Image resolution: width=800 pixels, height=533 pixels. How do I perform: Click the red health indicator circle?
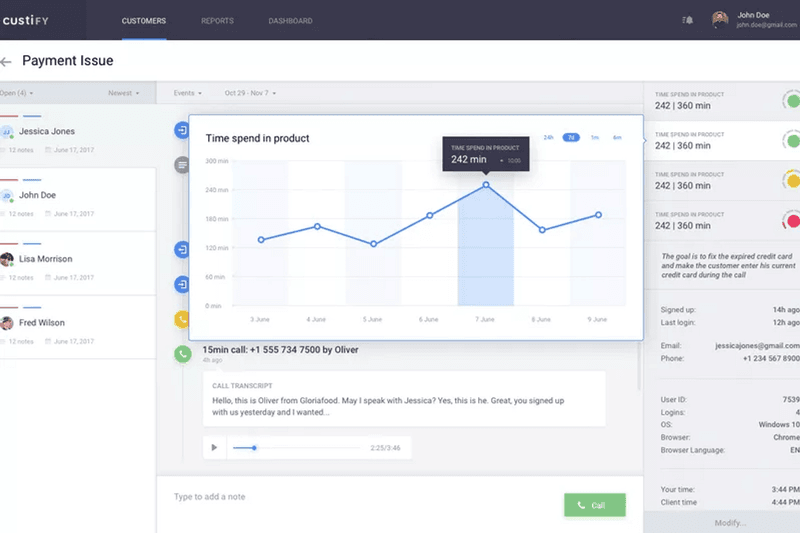792,220
